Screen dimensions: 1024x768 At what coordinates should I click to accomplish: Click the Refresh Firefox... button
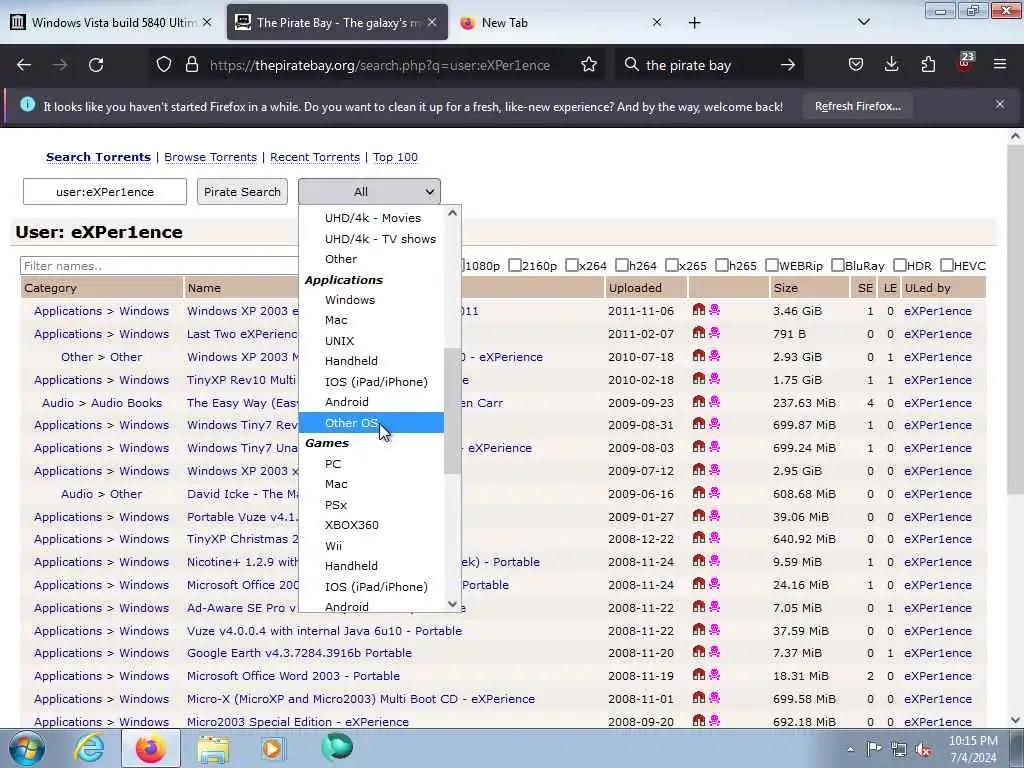click(x=857, y=106)
